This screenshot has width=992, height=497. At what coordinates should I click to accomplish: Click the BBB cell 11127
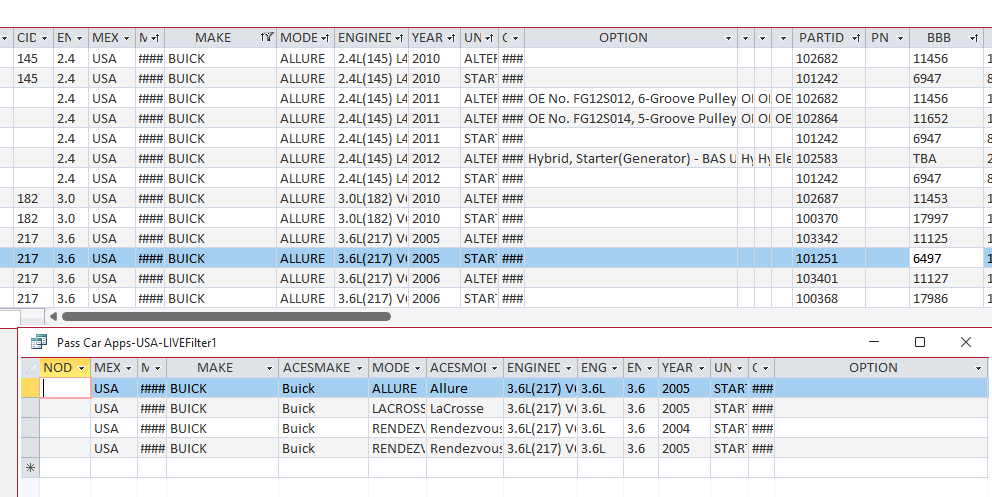pyautogui.click(x=946, y=279)
